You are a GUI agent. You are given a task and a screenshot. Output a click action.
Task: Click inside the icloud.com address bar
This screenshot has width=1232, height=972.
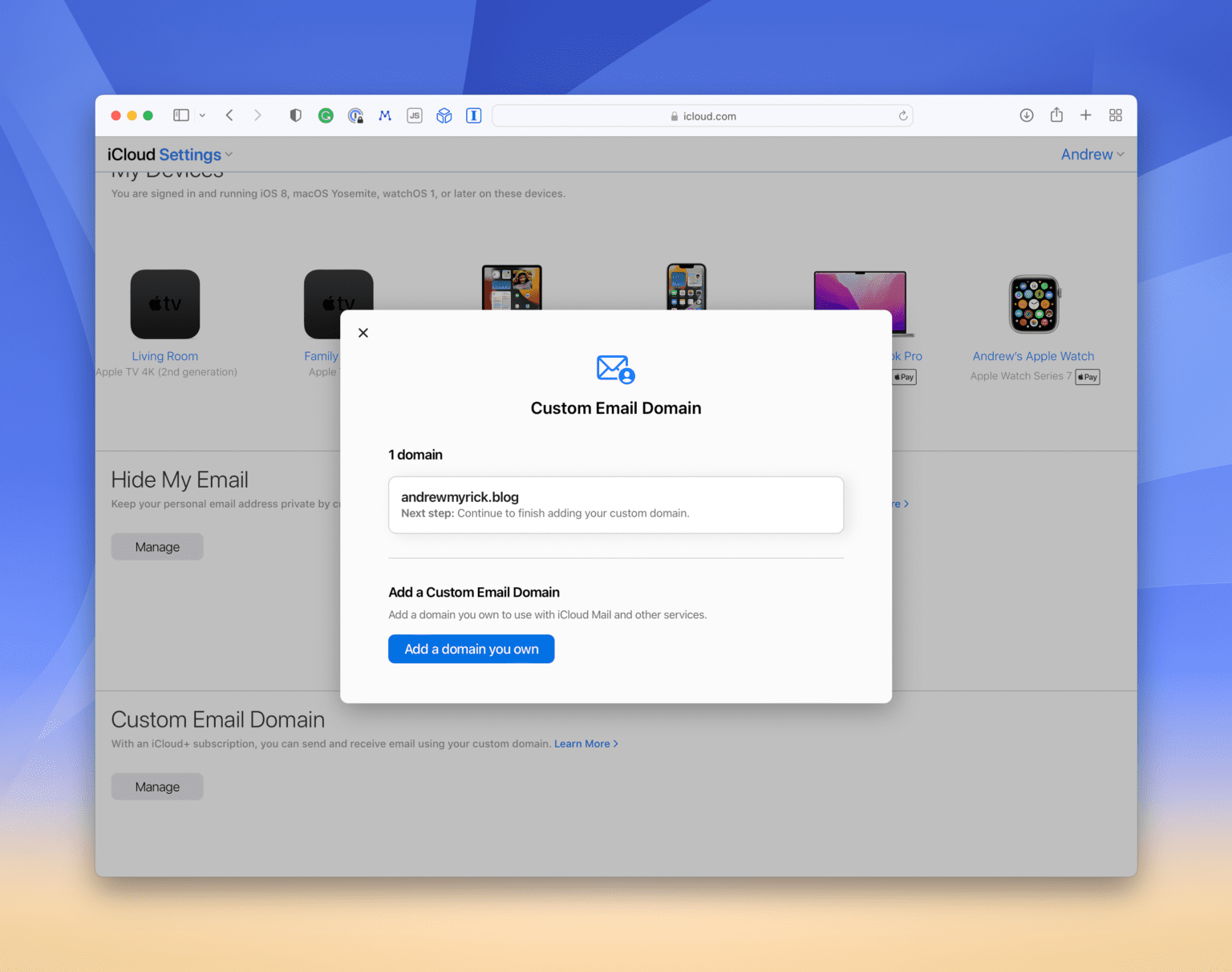(x=703, y=115)
